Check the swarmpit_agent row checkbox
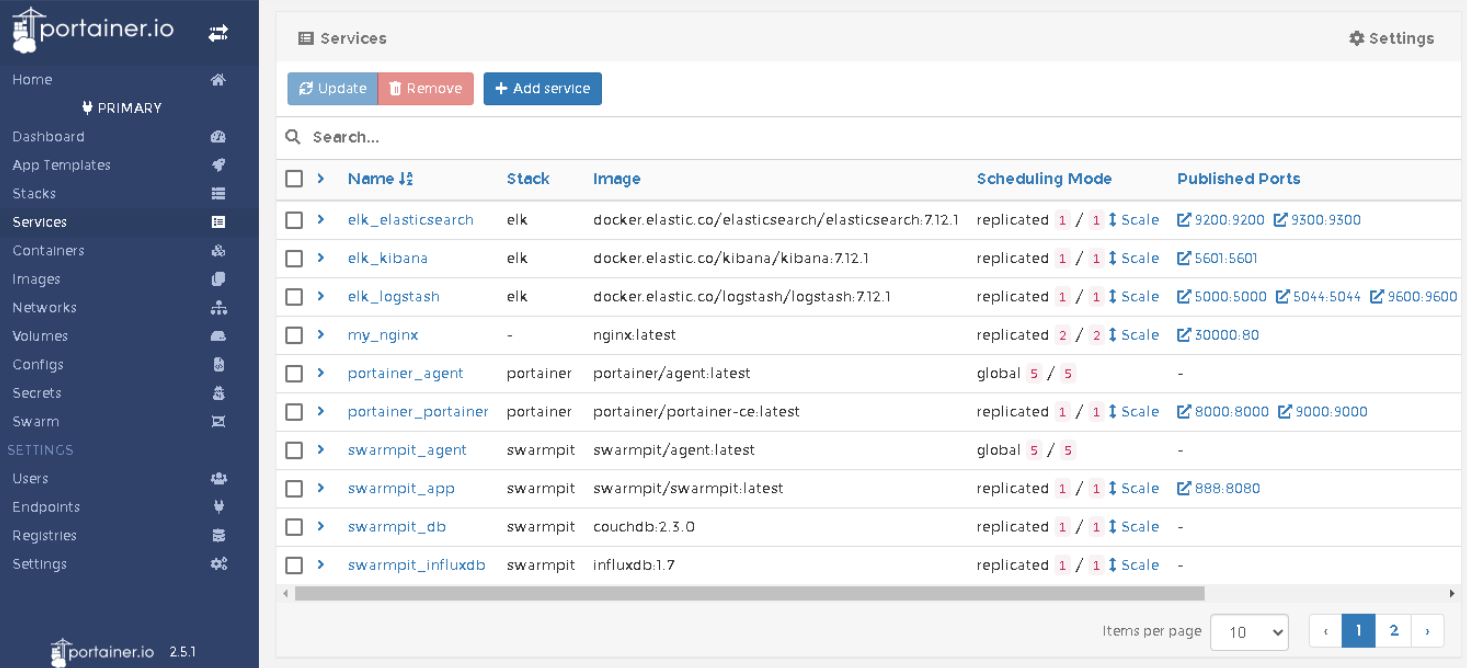This screenshot has height=668, width=1467. tap(294, 450)
